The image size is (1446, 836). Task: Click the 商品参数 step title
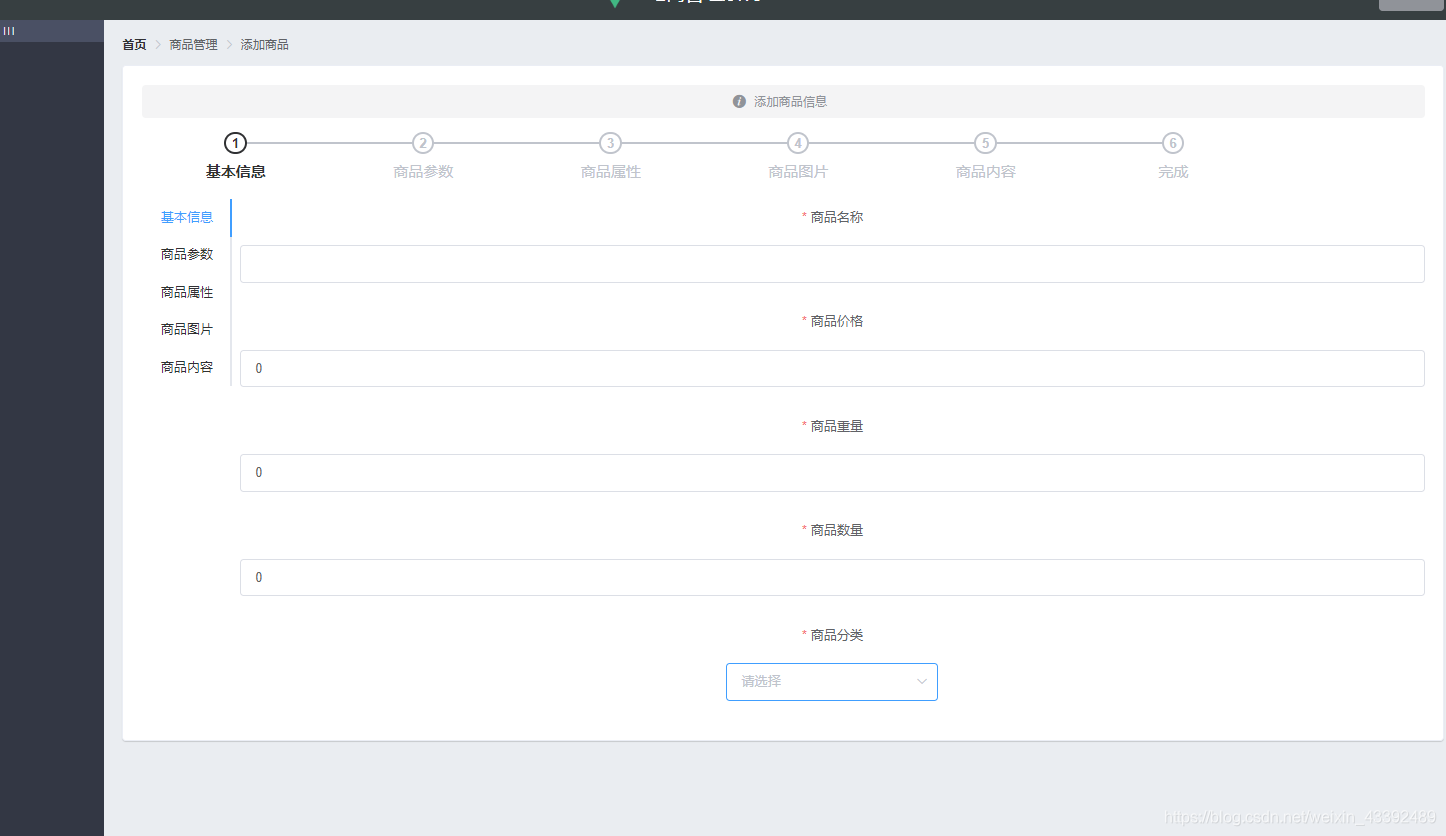[x=423, y=172]
